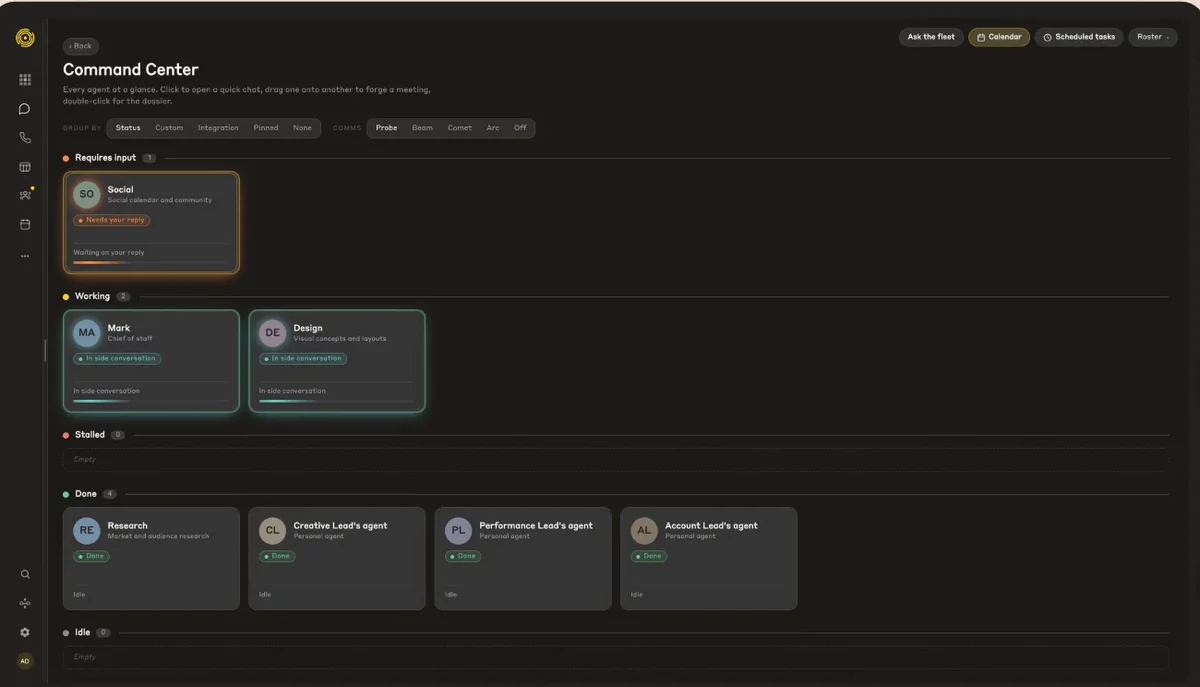The image size is (1200, 687).
Task: Click the Needs your reply badge on Social
Action: (x=112, y=220)
